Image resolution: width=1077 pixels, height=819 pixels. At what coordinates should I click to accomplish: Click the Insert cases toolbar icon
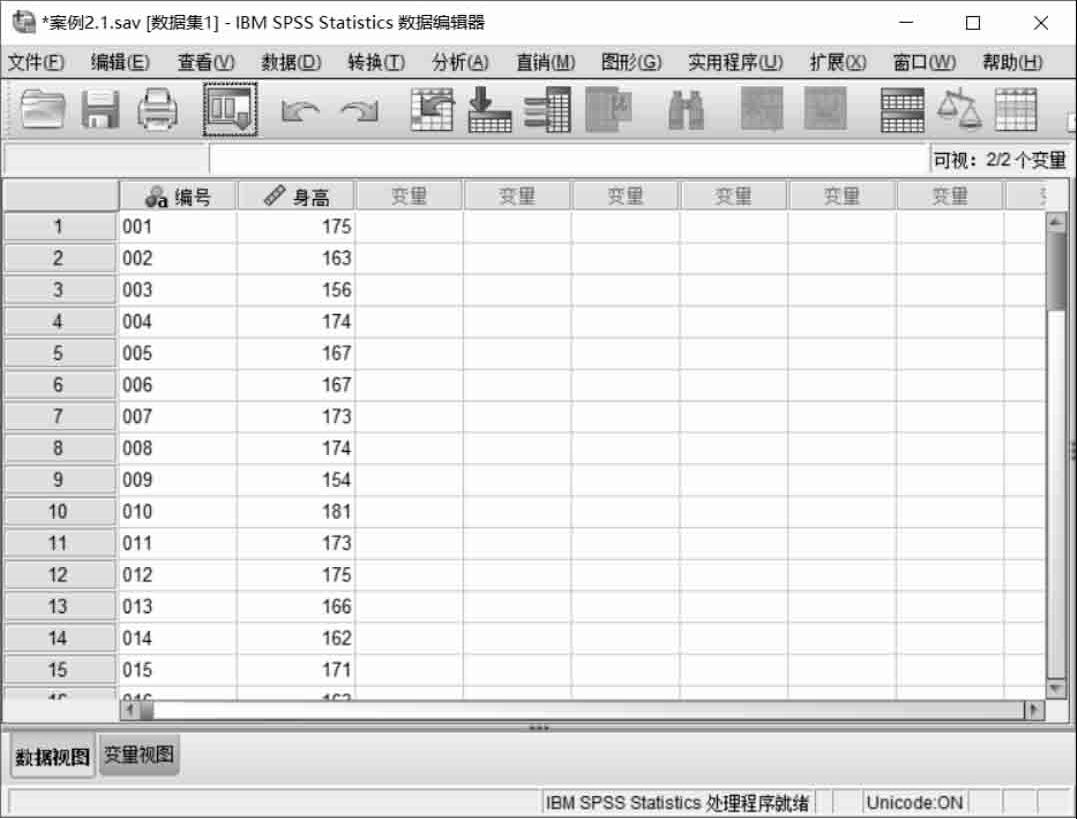[x=762, y=109]
